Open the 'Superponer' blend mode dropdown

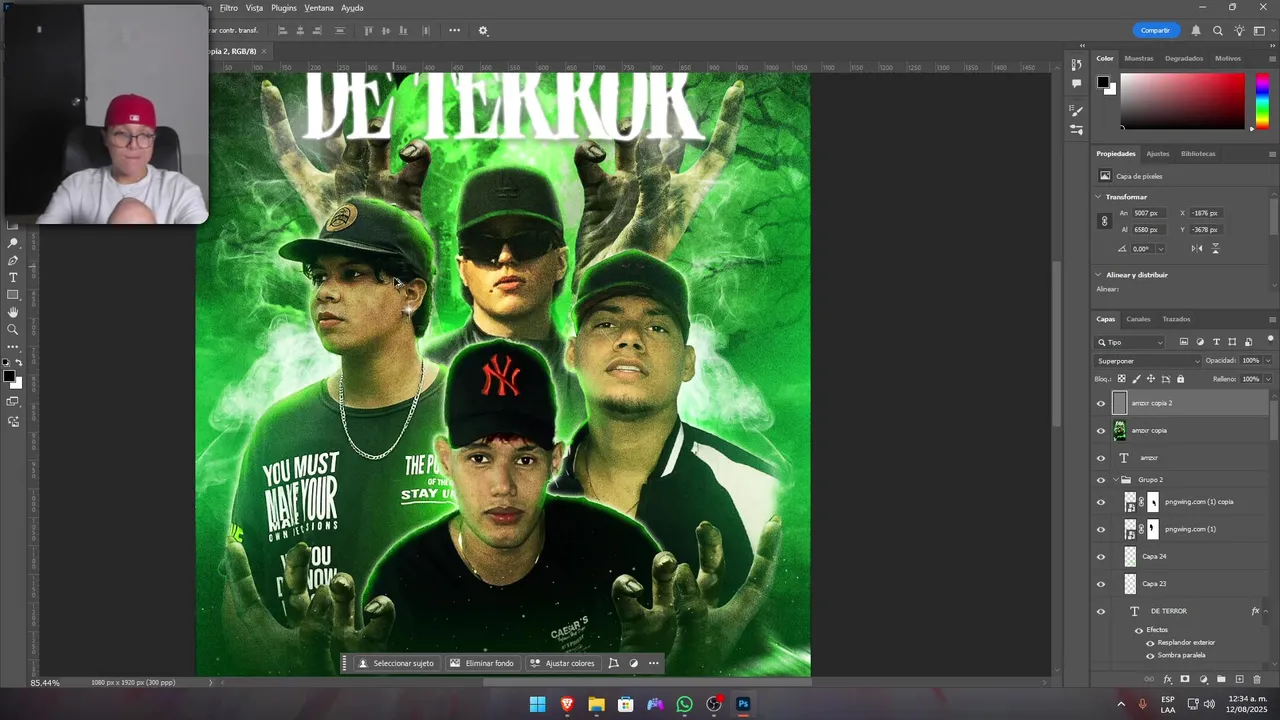(1147, 361)
